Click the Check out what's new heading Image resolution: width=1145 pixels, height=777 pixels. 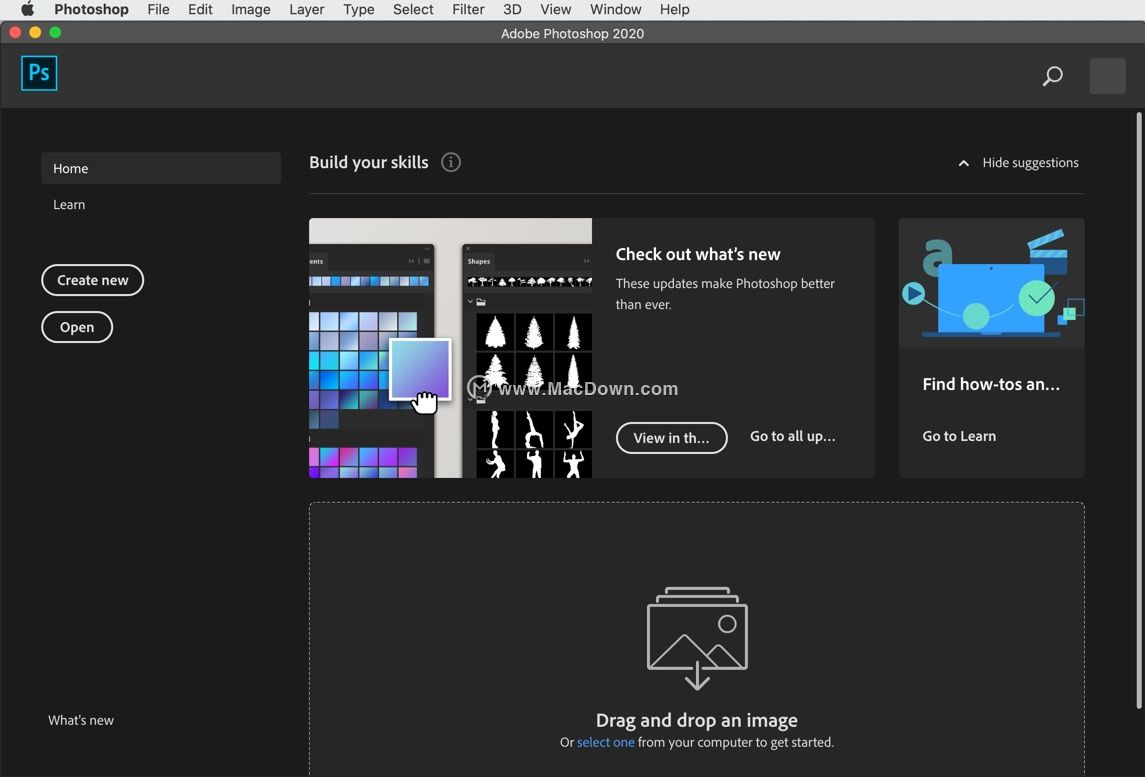pyautogui.click(x=697, y=254)
